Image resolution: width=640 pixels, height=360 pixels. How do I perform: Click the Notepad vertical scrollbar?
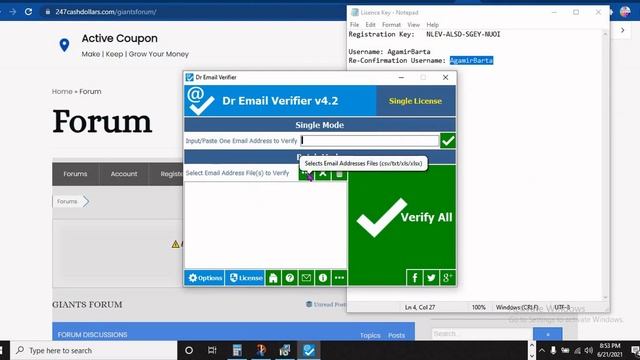point(605,165)
